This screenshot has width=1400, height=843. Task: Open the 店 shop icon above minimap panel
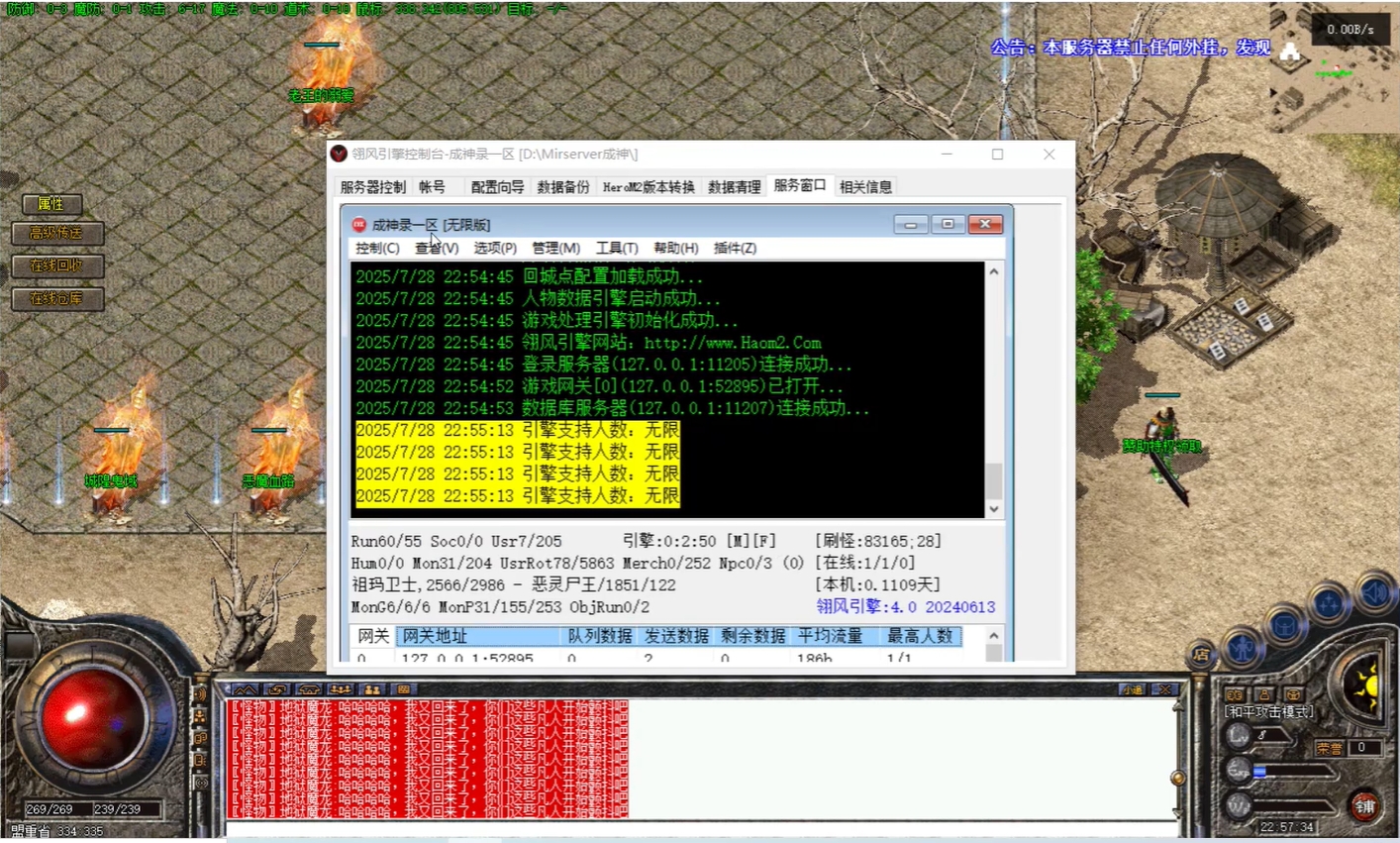click(x=1201, y=655)
